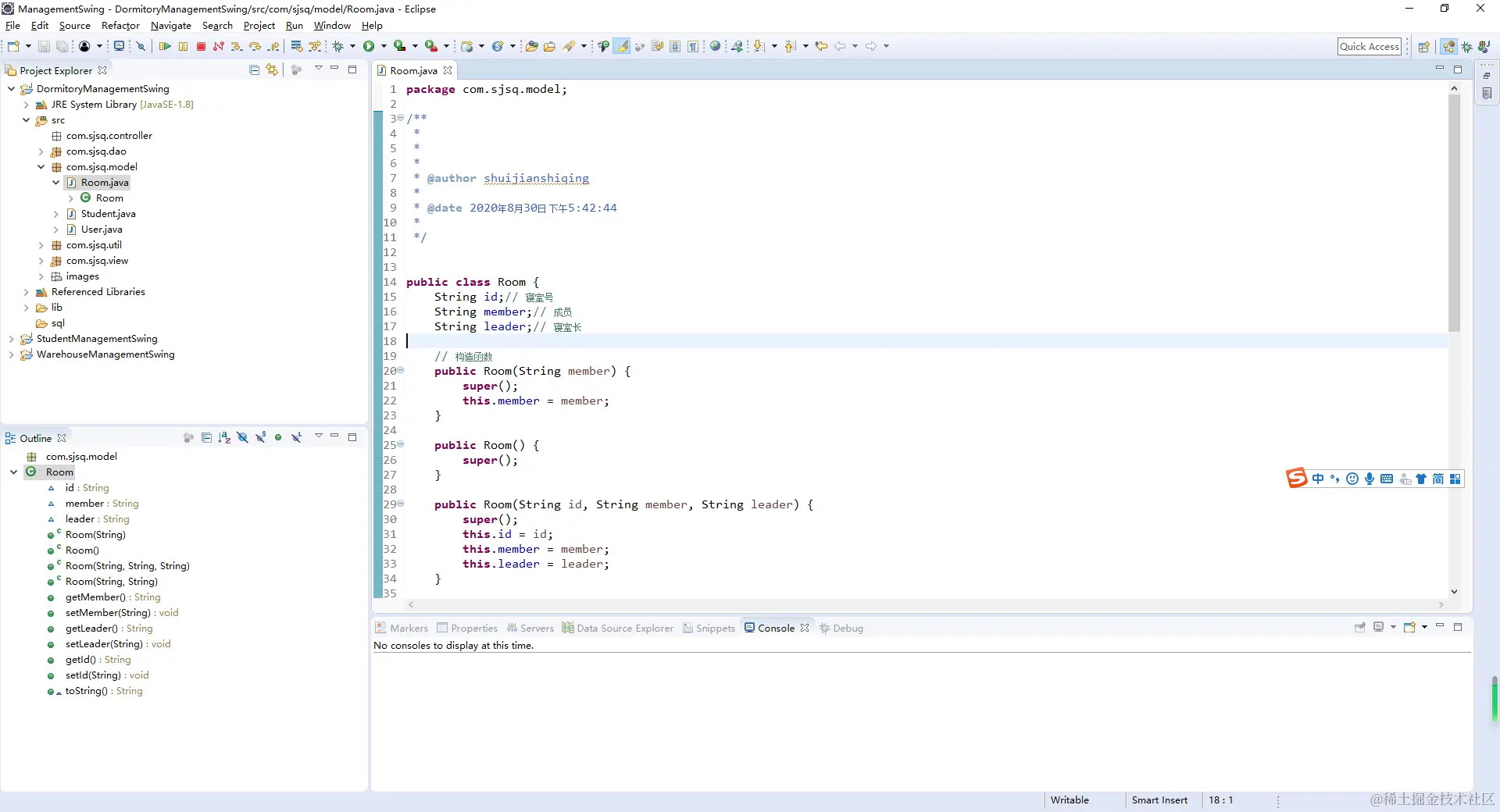Collapse the DormitoryManagementSwing project node

[x=11, y=89]
